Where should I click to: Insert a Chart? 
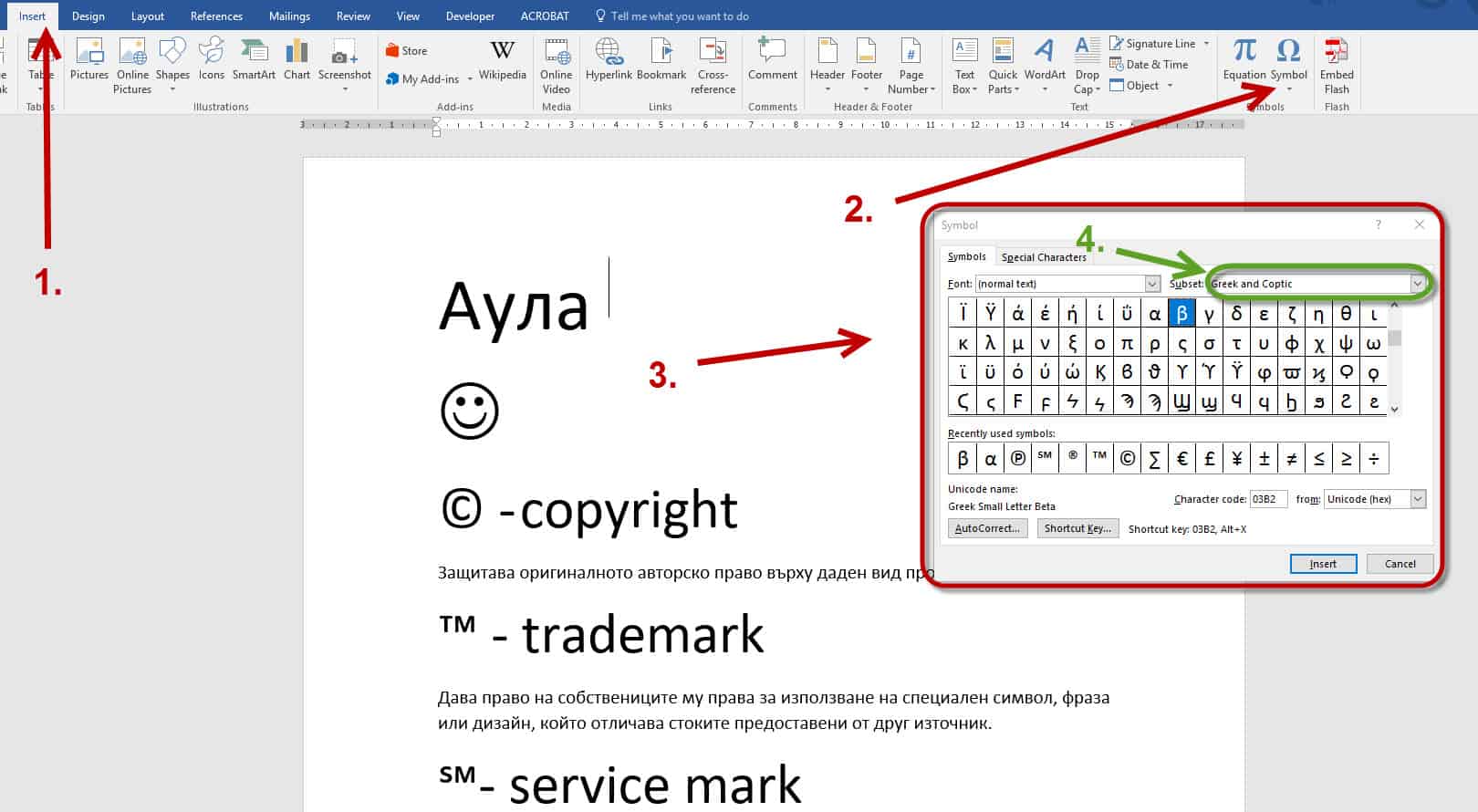pos(297,60)
